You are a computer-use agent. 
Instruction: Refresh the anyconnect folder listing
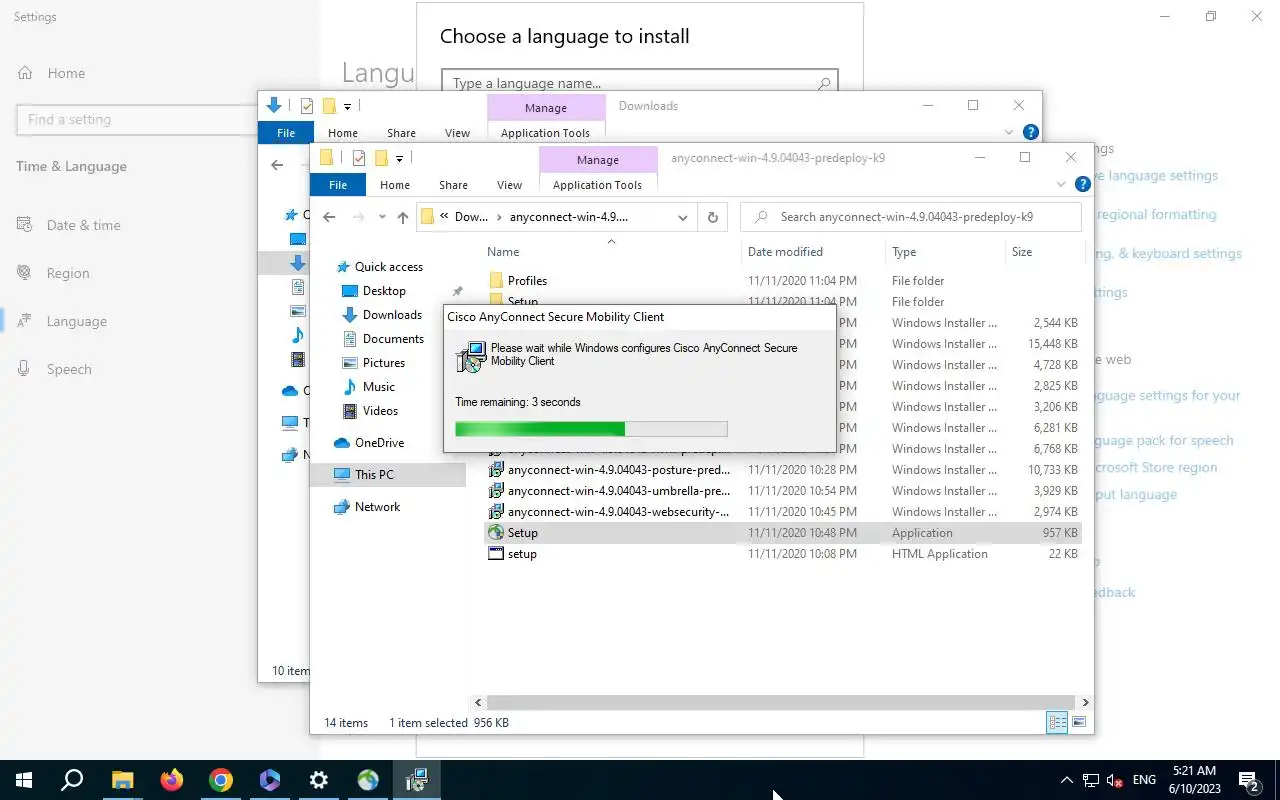(713, 217)
